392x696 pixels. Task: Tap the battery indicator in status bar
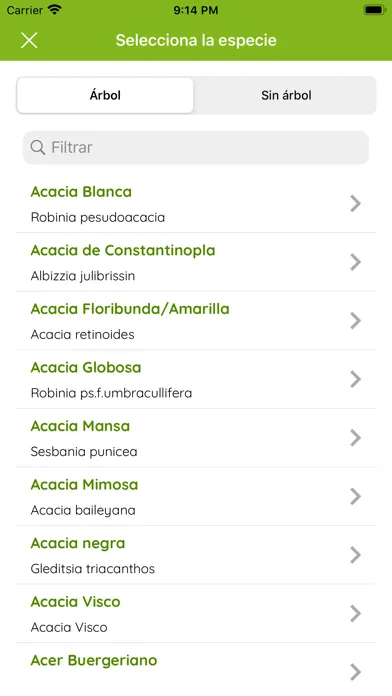(375, 10)
